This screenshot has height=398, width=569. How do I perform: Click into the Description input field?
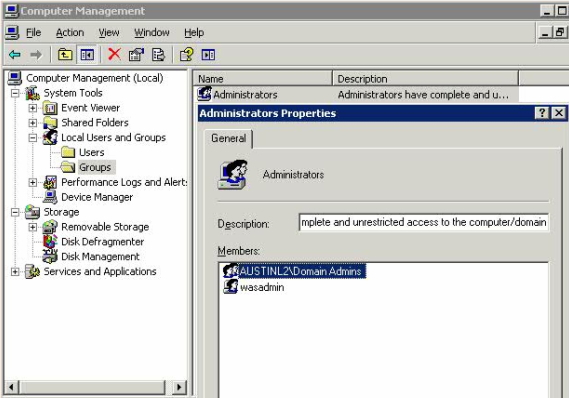(423, 222)
